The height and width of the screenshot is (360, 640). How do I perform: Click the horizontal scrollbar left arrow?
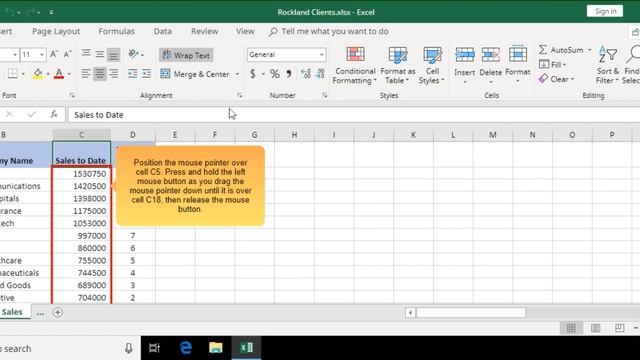coord(410,313)
